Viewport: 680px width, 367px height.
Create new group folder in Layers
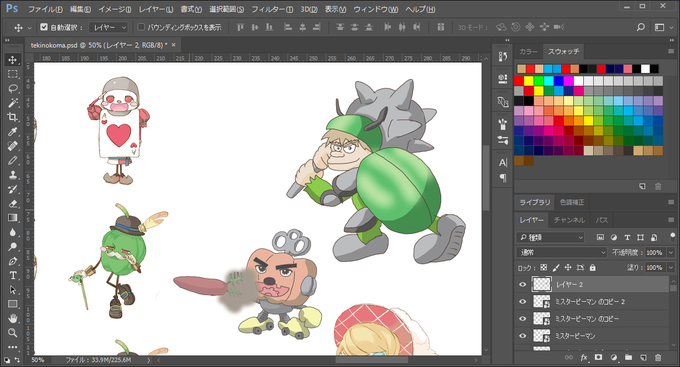click(x=628, y=357)
